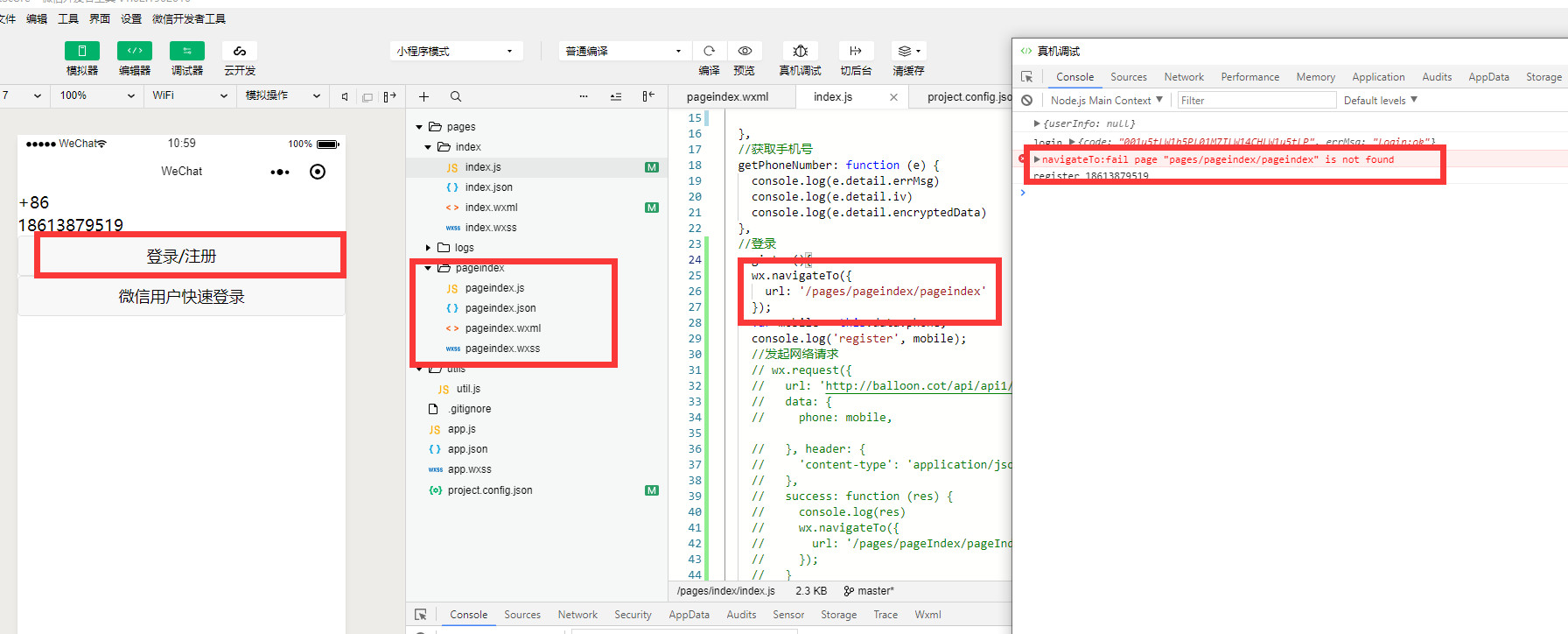Click the switch to background (切后台) icon
The image size is (1568, 634).
(856, 51)
